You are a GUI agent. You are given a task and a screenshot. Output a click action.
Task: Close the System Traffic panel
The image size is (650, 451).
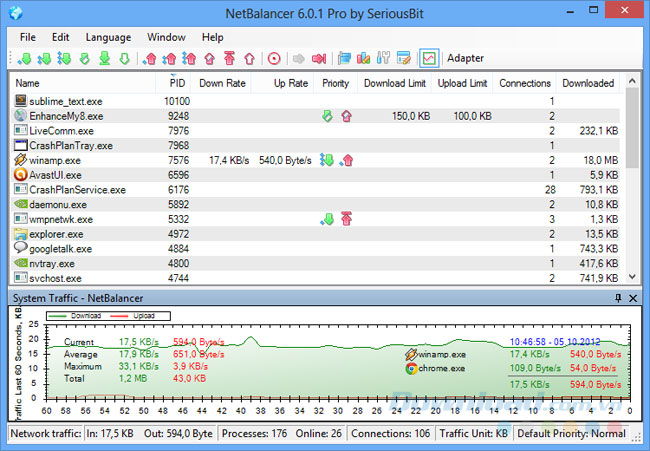click(x=633, y=298)
